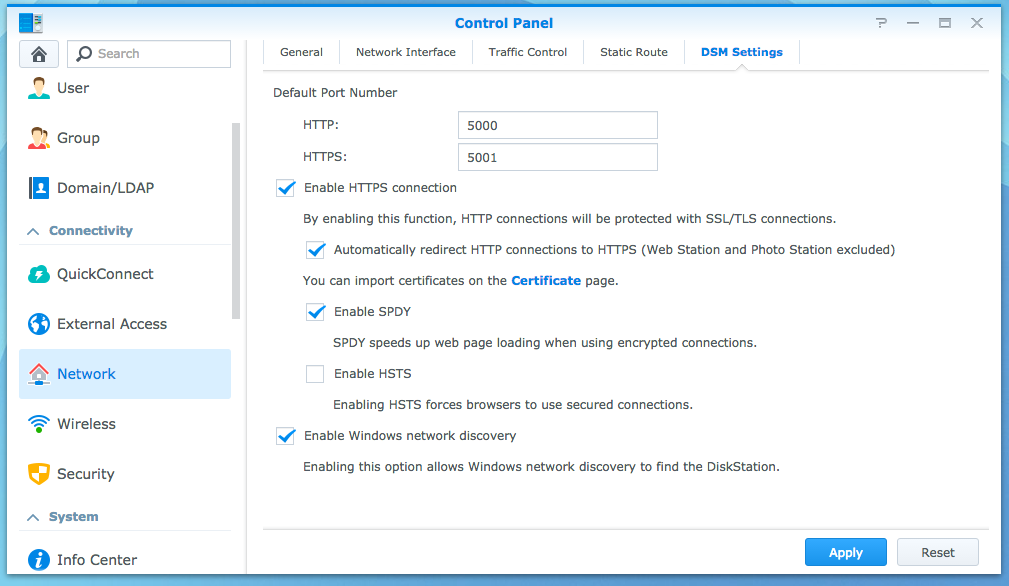Switch to the Traffic Control tab
The height and width of the screenshot is (586, 1009).
click(x=527, y=52)
